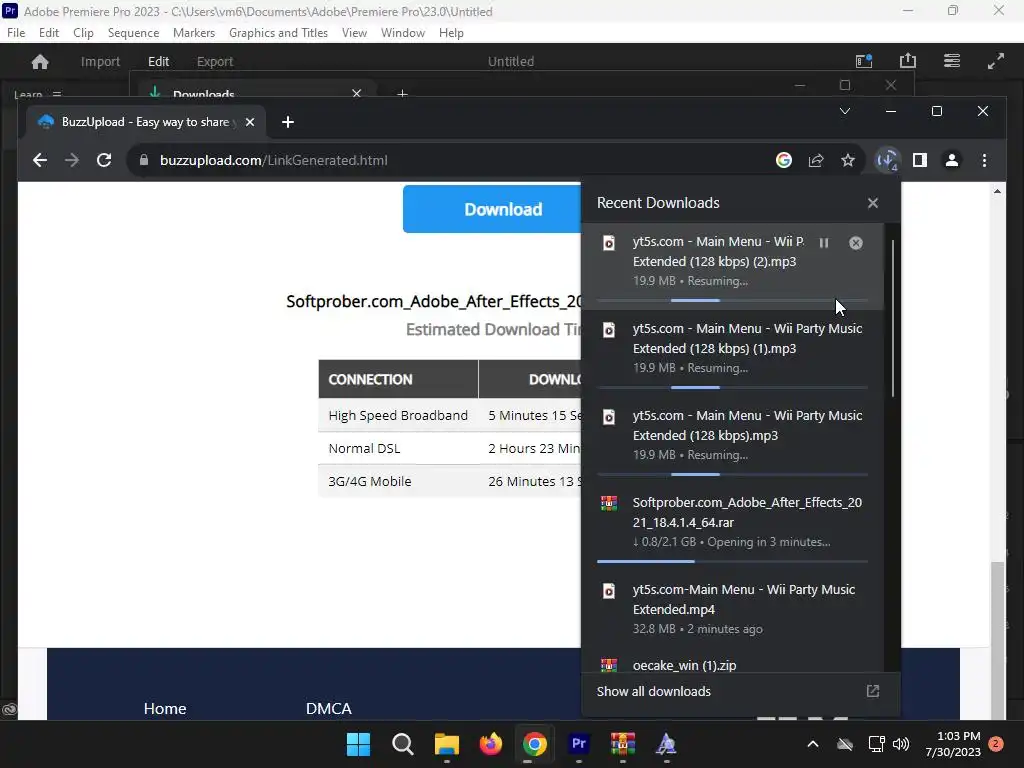This screenshot has width=1024, height=768.
Task: Open Graphics and Titles menu
Action: coord(278,33)
